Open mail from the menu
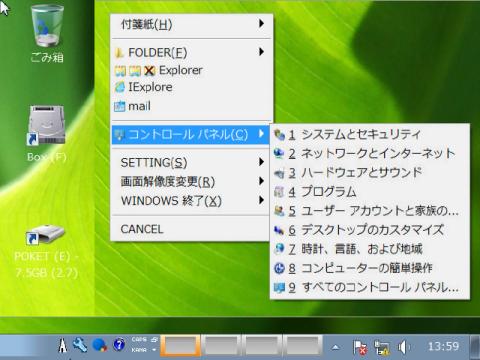Viewport: 480px width, 360px height. click(192, 106)
